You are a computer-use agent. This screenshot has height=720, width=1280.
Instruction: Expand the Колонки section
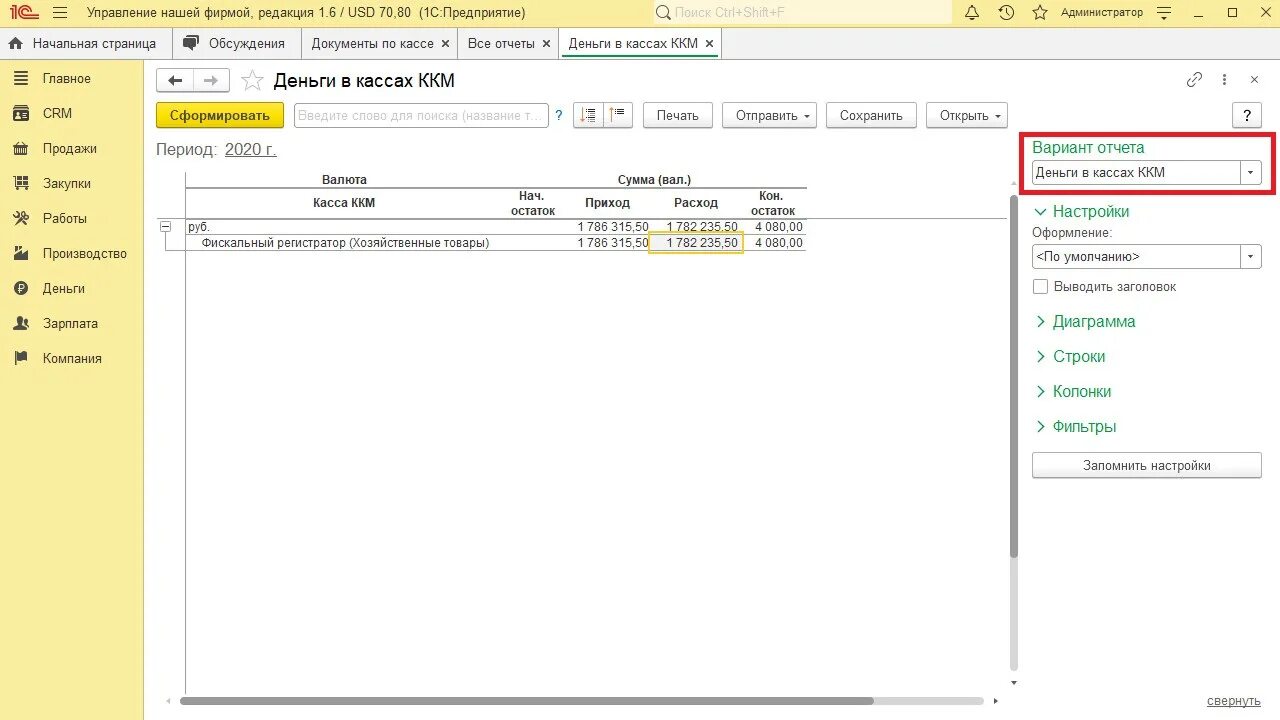[x=1072, y=392]
